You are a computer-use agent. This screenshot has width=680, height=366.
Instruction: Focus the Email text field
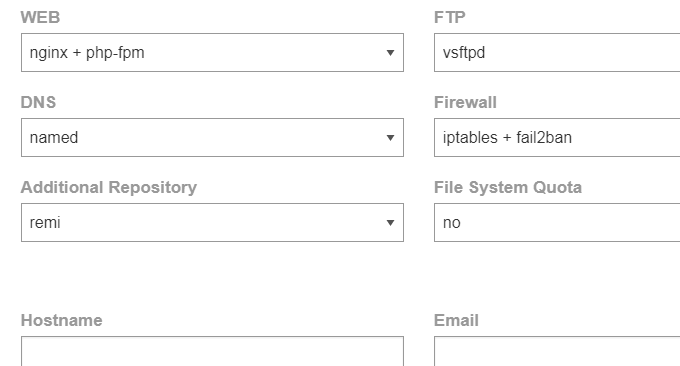[557, 351]
